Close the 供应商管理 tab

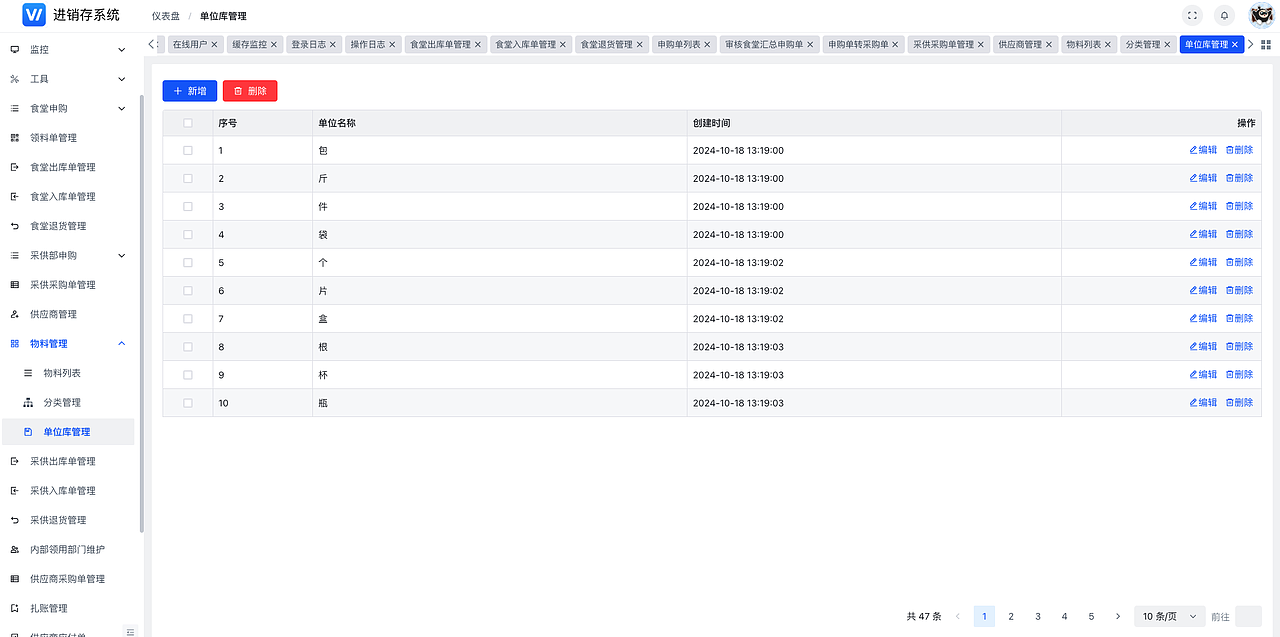1049,45
